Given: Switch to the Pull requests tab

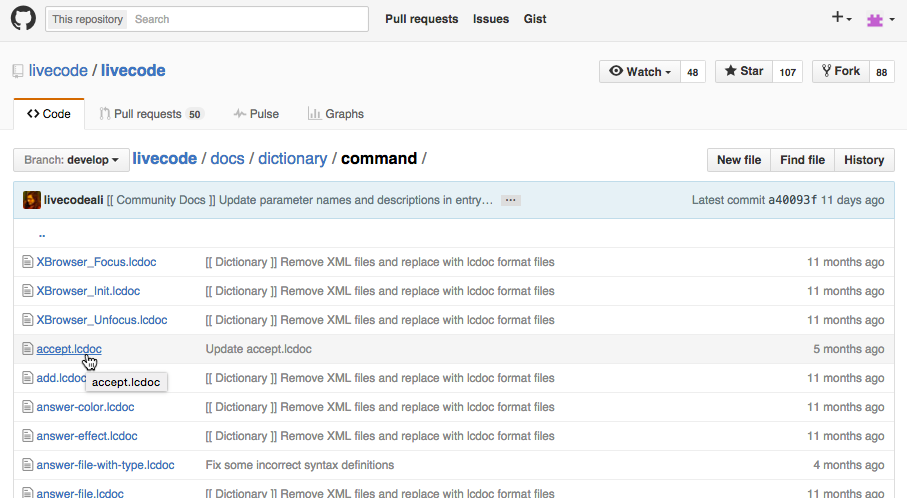Looking at the screenshot, I should click(151, 114).
